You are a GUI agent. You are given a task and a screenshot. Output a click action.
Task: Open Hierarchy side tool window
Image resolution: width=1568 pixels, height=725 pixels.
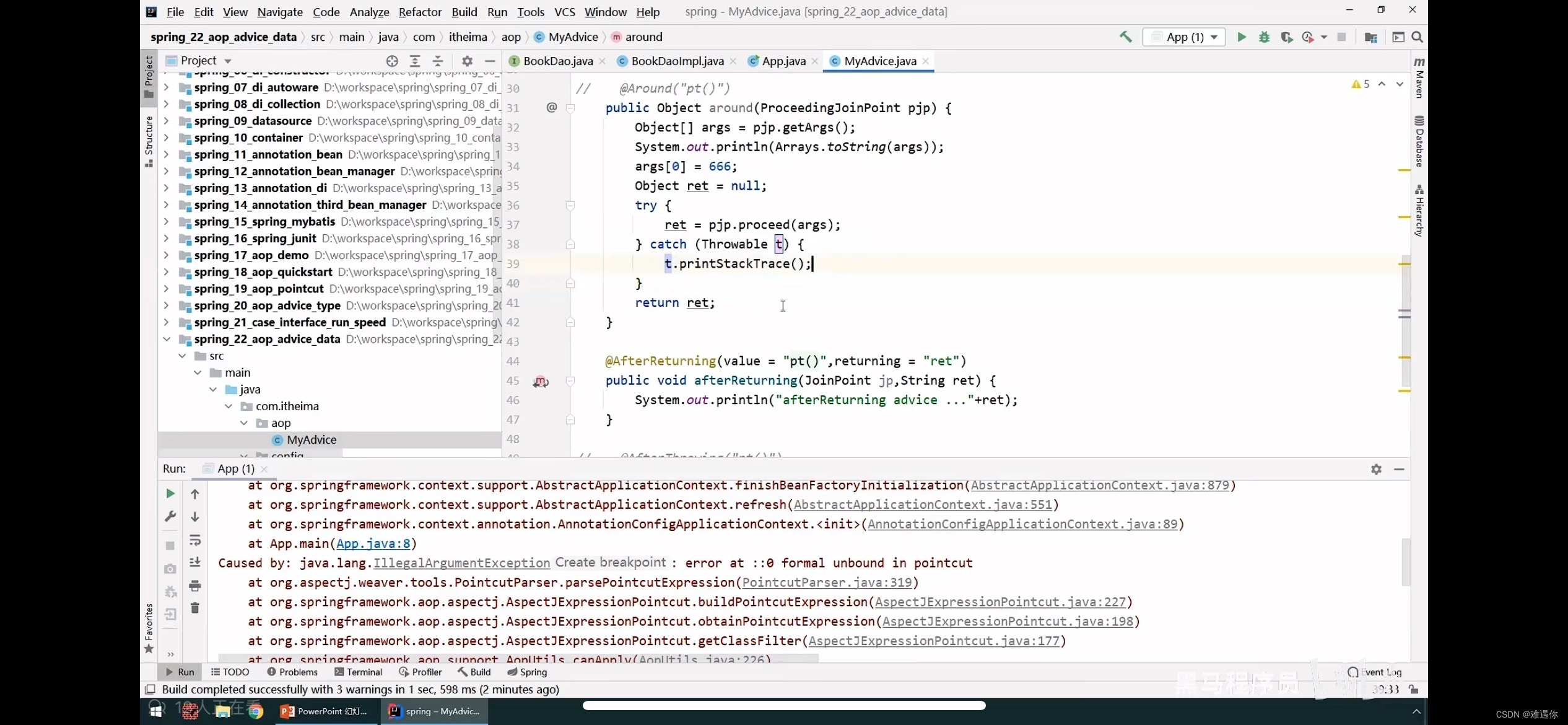1419,210
